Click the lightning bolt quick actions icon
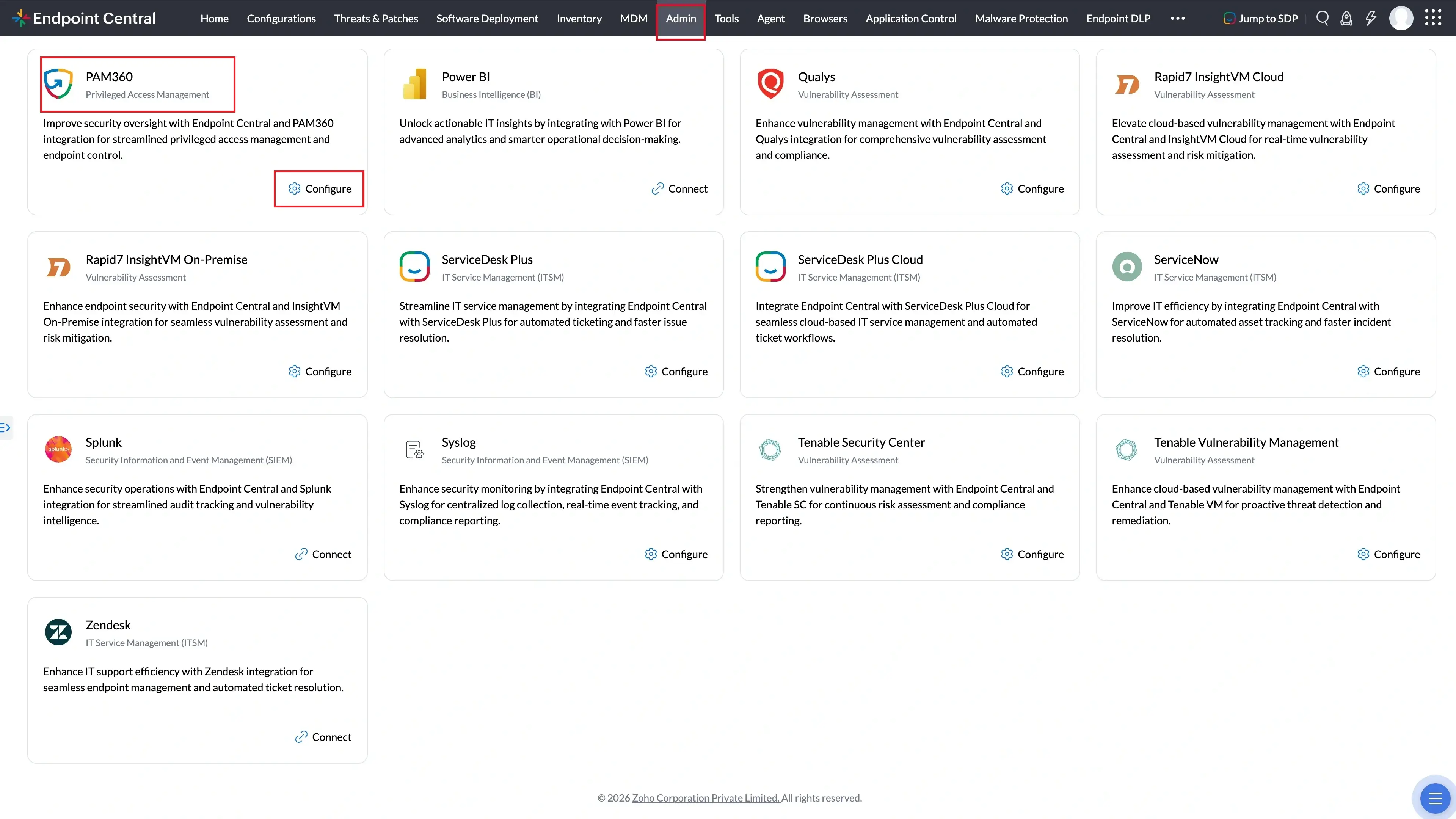Image resolution: width=1456 pixels, height=819 pixels. (x=1371, y=18)
